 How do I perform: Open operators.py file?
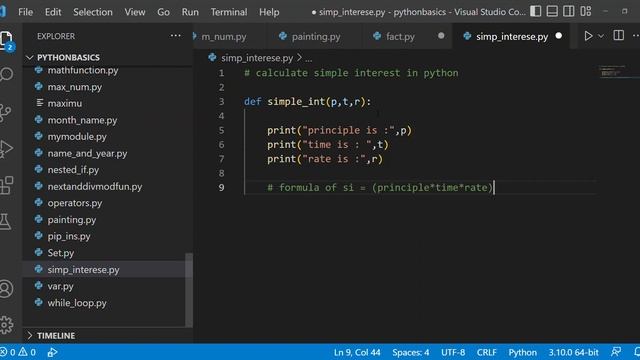click(75, 203)
